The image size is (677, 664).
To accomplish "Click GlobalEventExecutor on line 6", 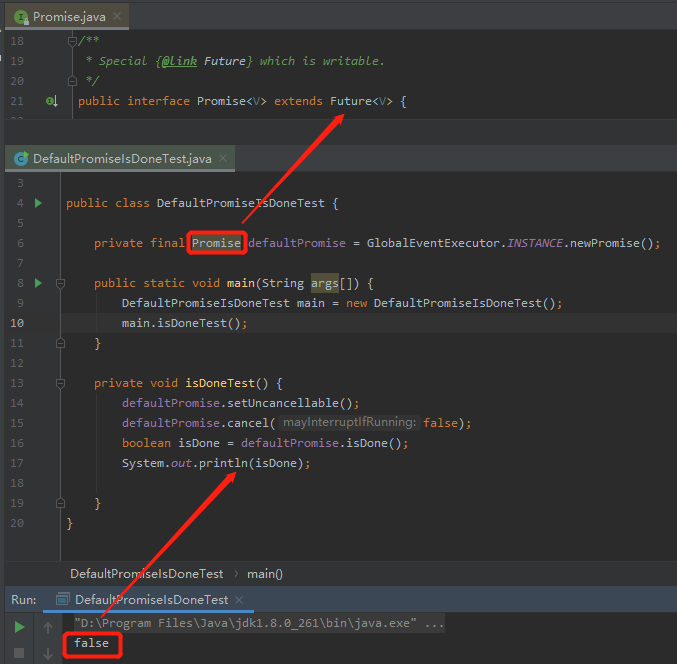I will (434, 243).
